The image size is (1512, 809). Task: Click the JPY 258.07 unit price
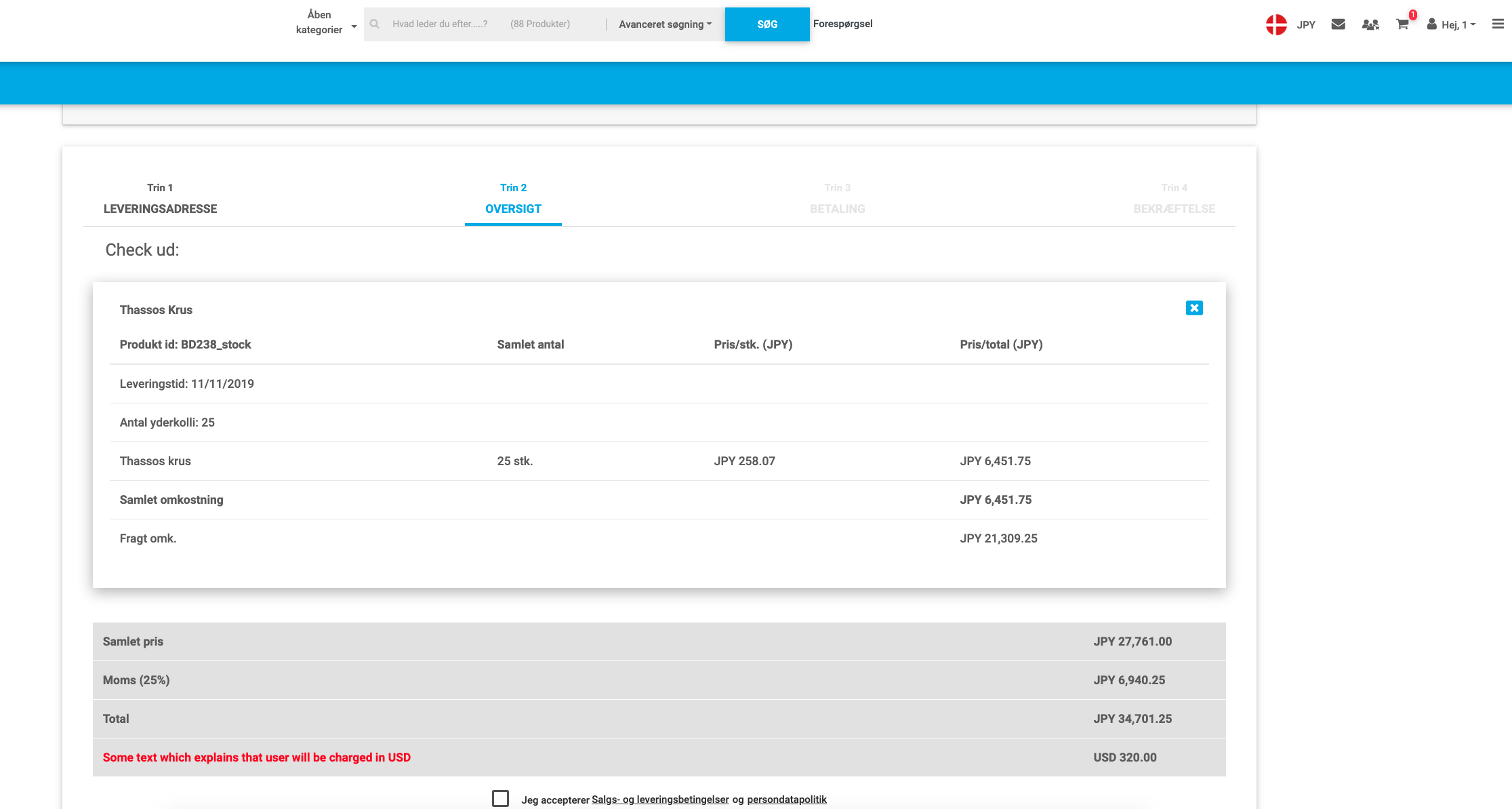[744, 461]
